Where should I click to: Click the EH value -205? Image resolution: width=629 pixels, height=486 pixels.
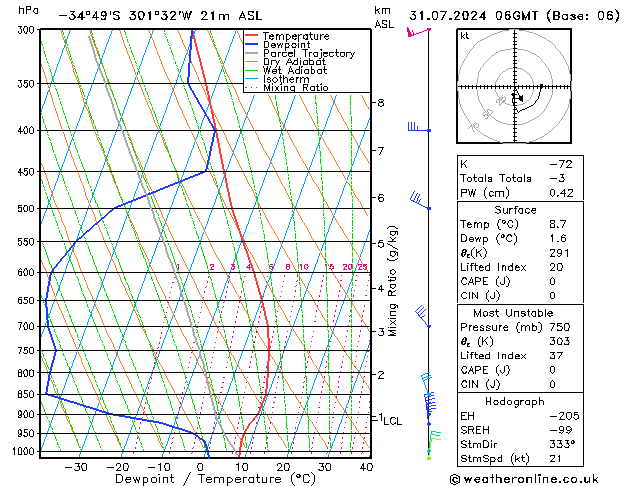coord(564,416)
